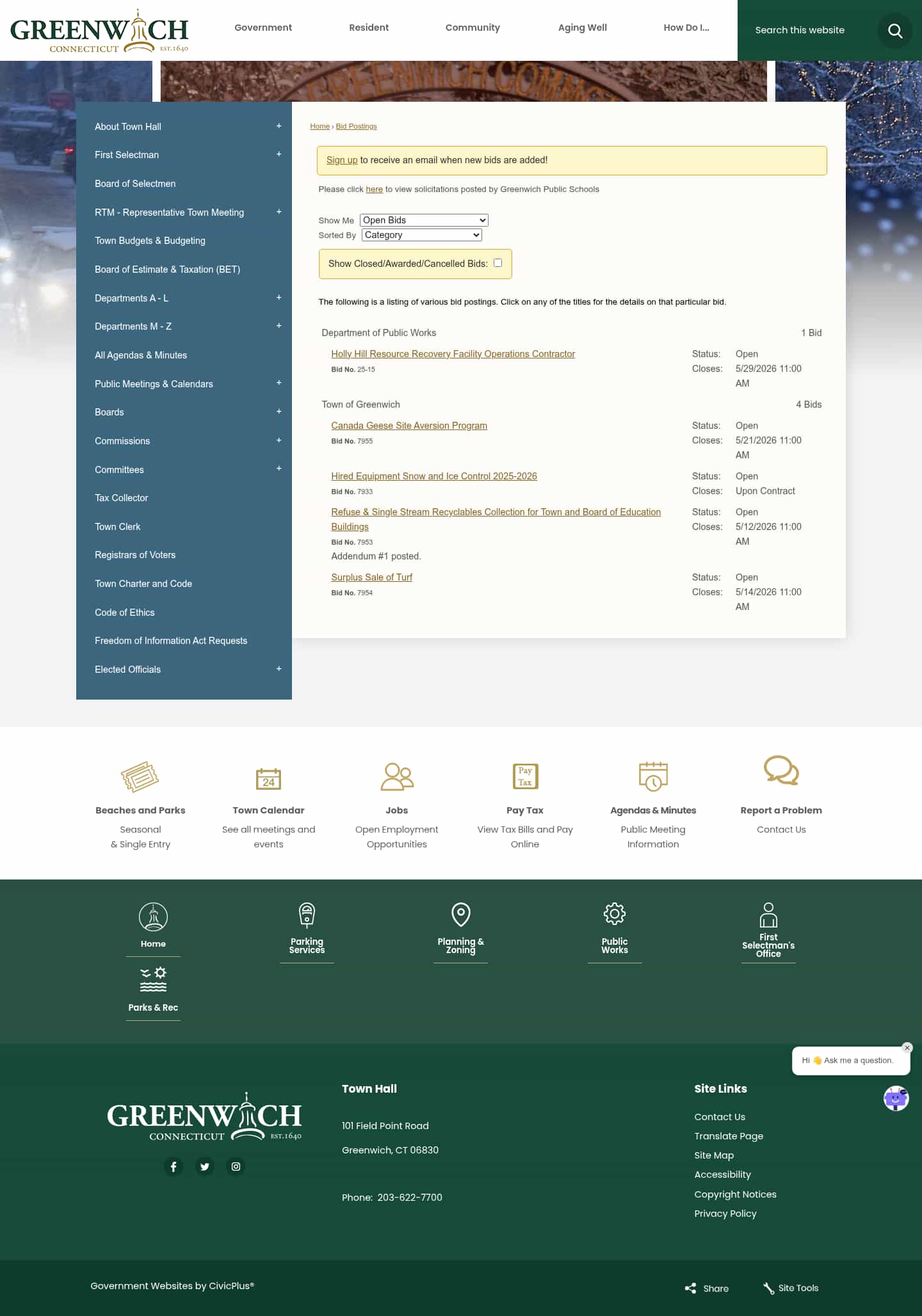
Task: Open the chatbot assistant avatar
Action: pos(896,1098)
